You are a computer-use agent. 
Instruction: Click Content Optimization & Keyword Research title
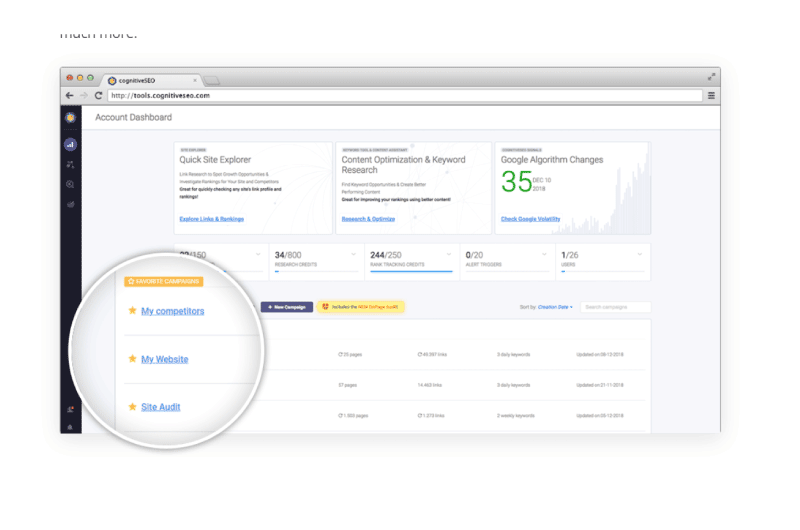403,165
